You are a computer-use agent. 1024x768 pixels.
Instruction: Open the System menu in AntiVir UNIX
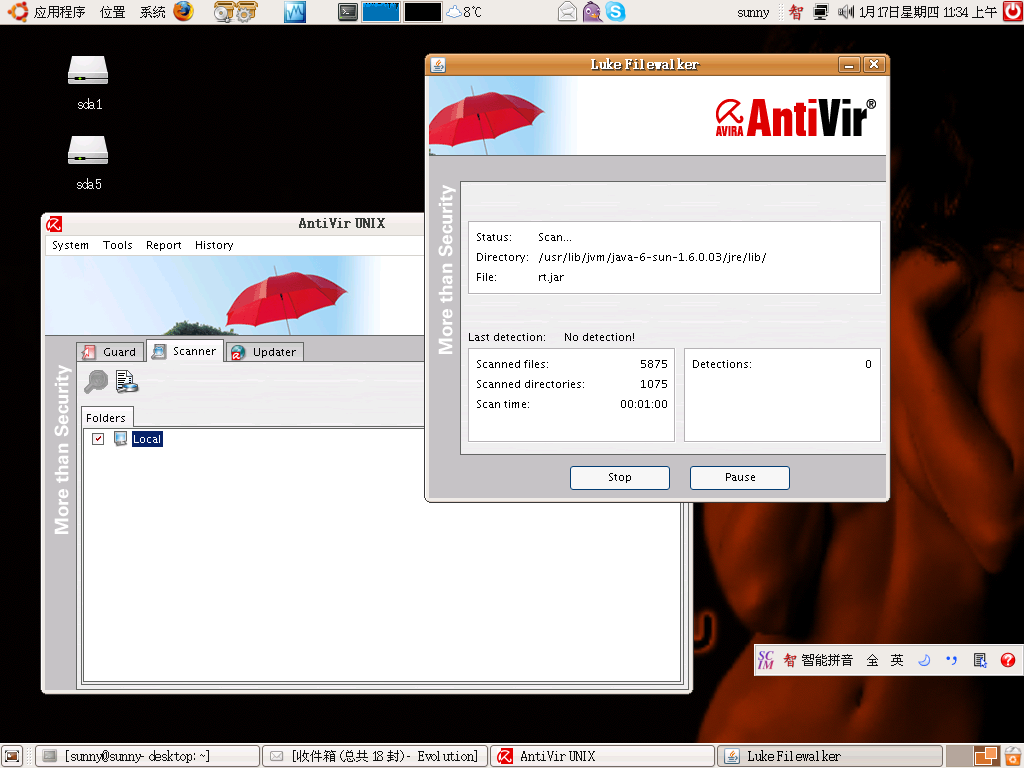71,245
